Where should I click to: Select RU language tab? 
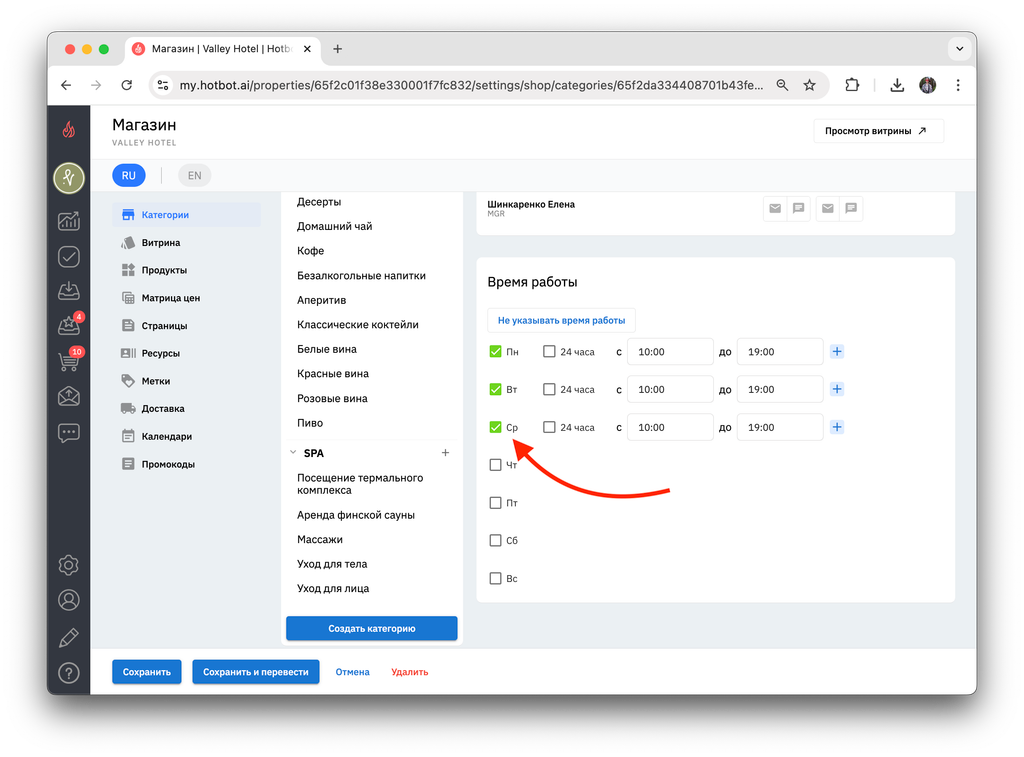click(x=129, y=176)
